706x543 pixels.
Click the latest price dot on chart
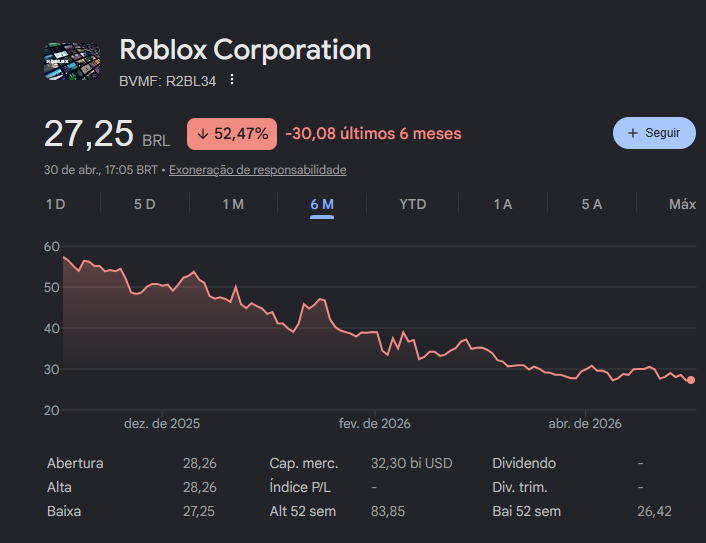pyautogui.click(x=691, y=380)
